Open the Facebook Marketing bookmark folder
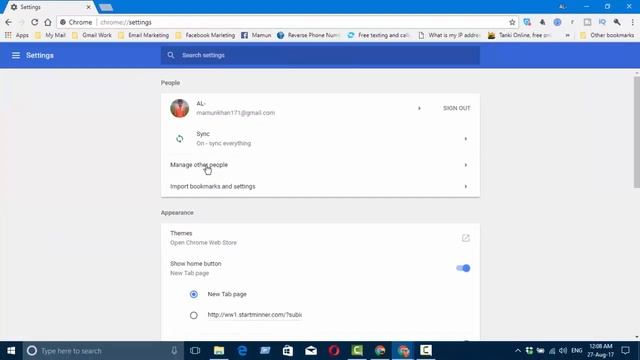 point(205,36)
